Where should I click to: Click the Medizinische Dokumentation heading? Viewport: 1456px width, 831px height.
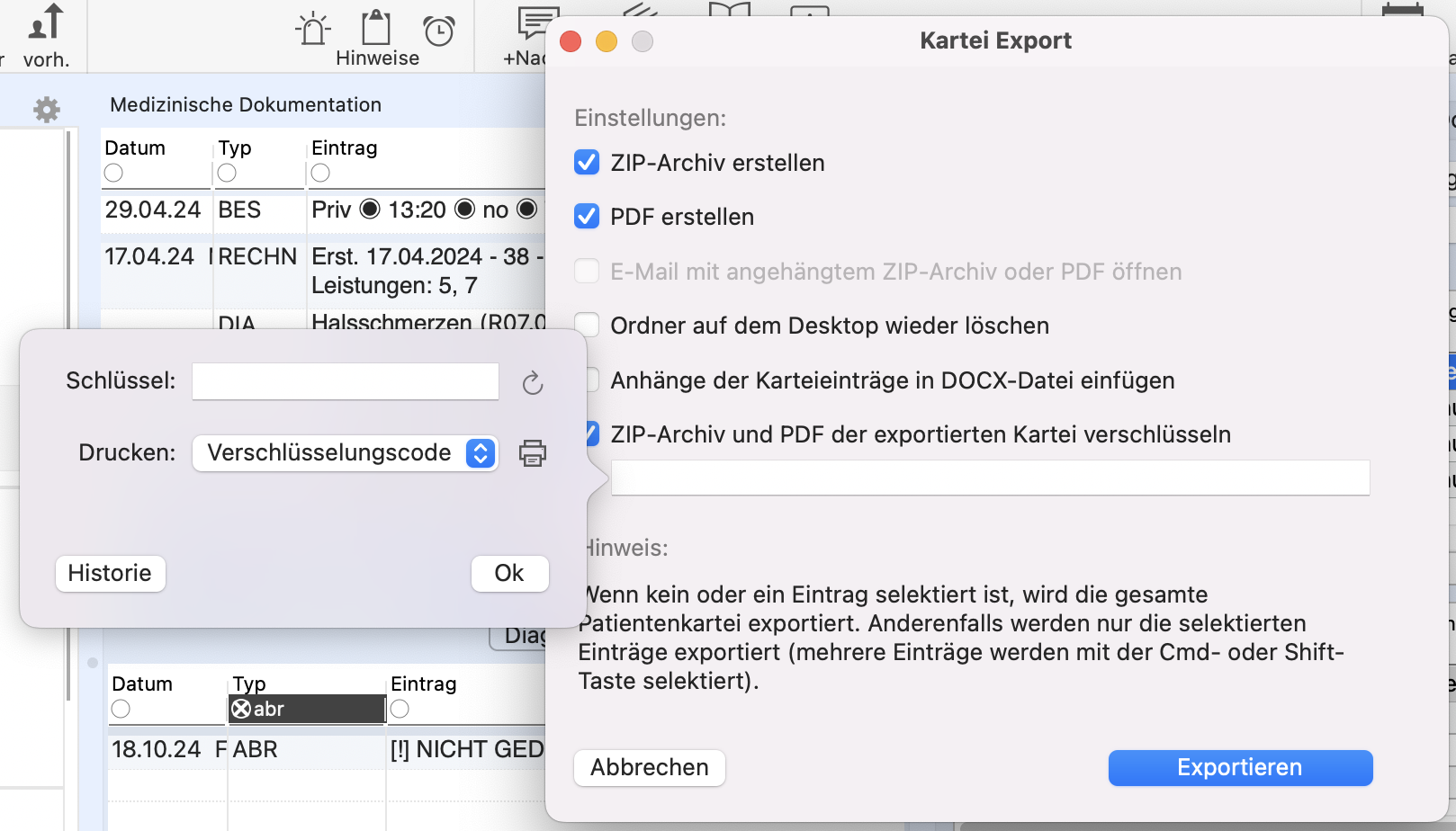246,104
